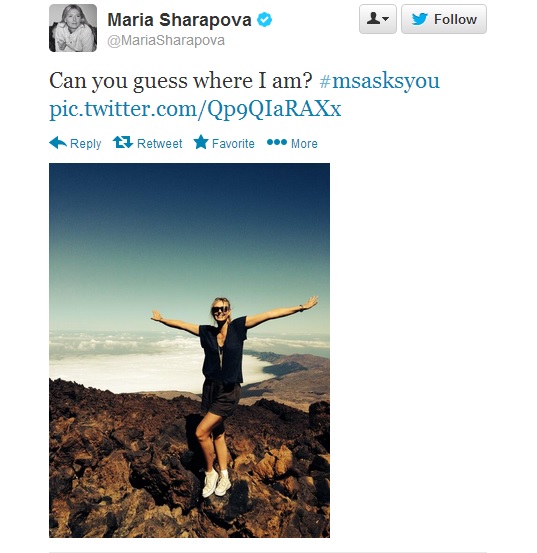This screenshot has width=537, height=553.
Task: Open the #msasksyou hashtag
Action: [380, 81]
